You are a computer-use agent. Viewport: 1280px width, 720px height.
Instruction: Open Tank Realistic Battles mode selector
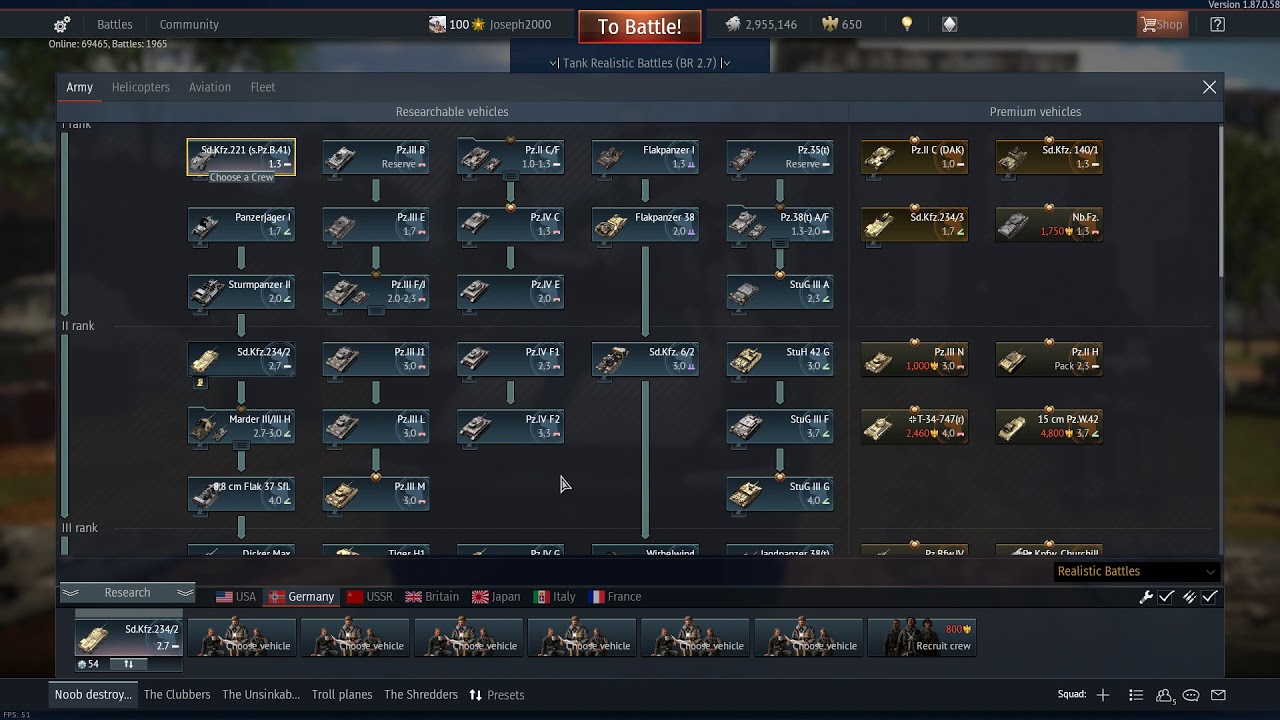coord(640,63)
